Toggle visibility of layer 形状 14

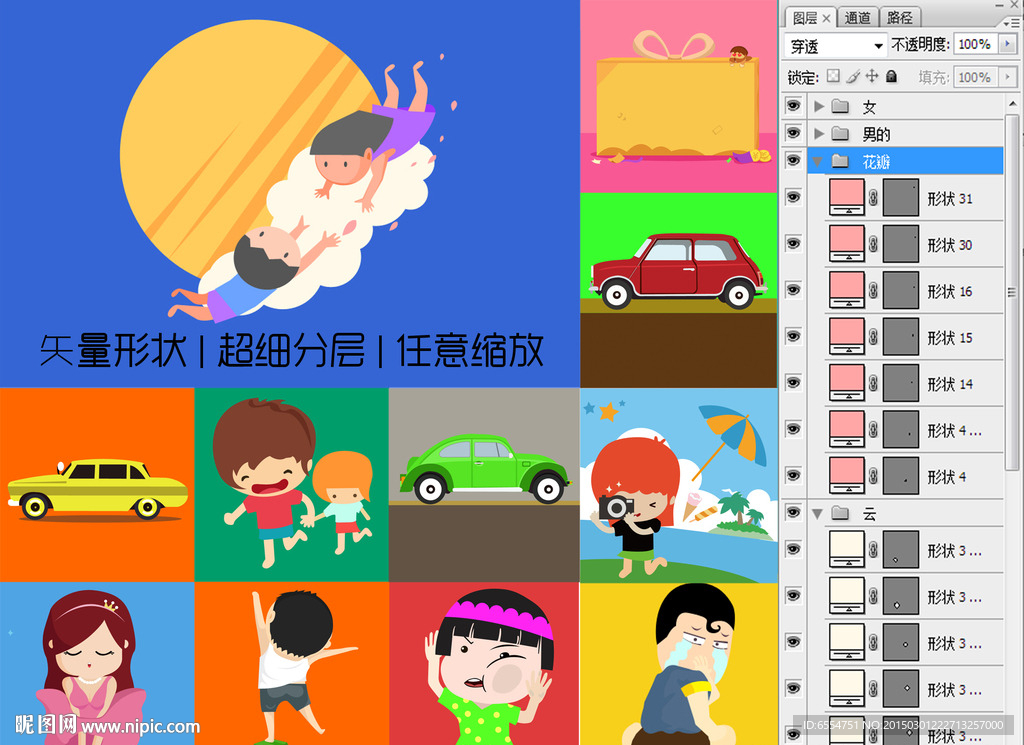click(793, 383)
